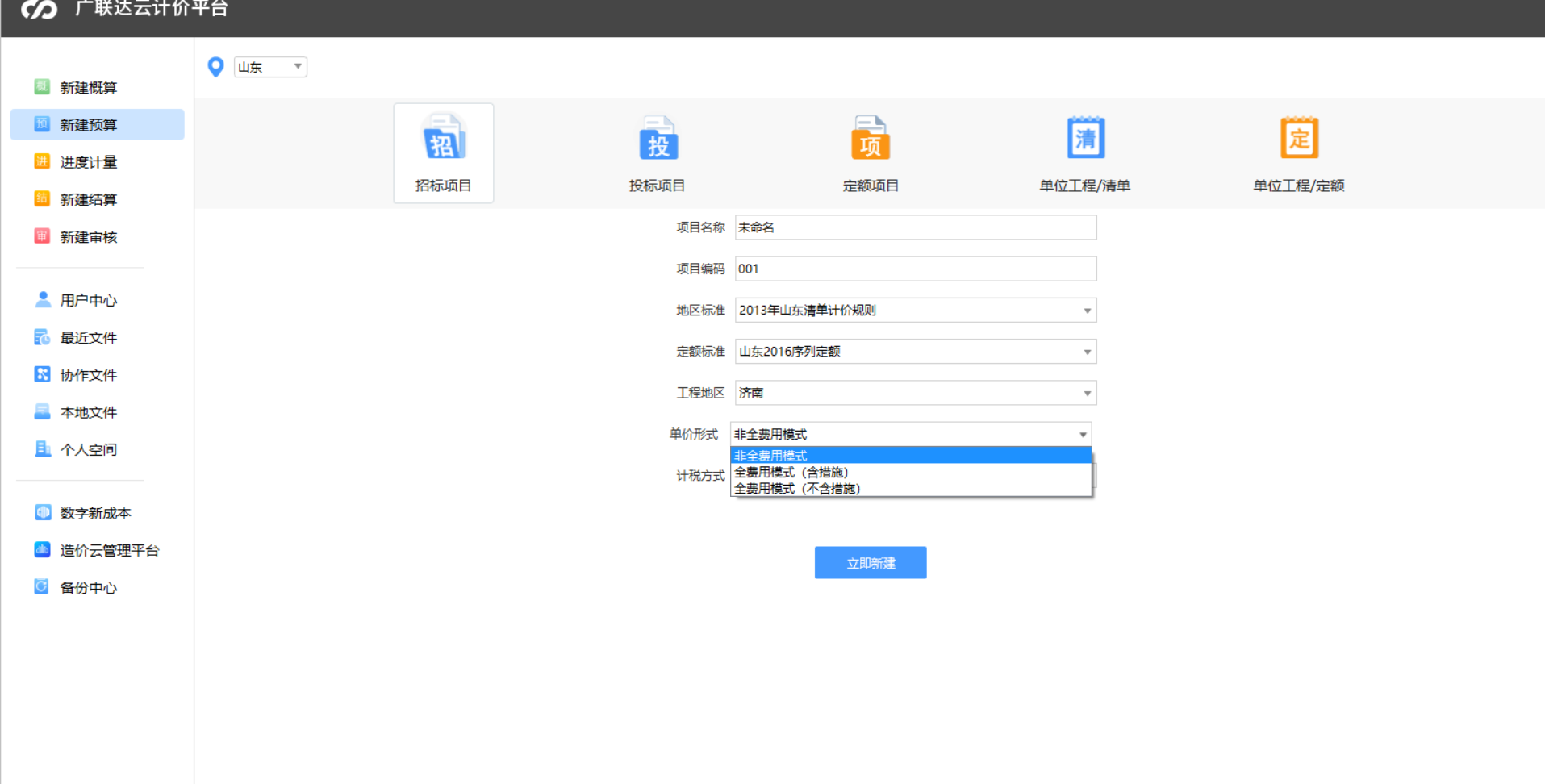Open the 工程地区 dropdown showing 济南
This screenshot has height=784, width=1545.
[916, 393]
